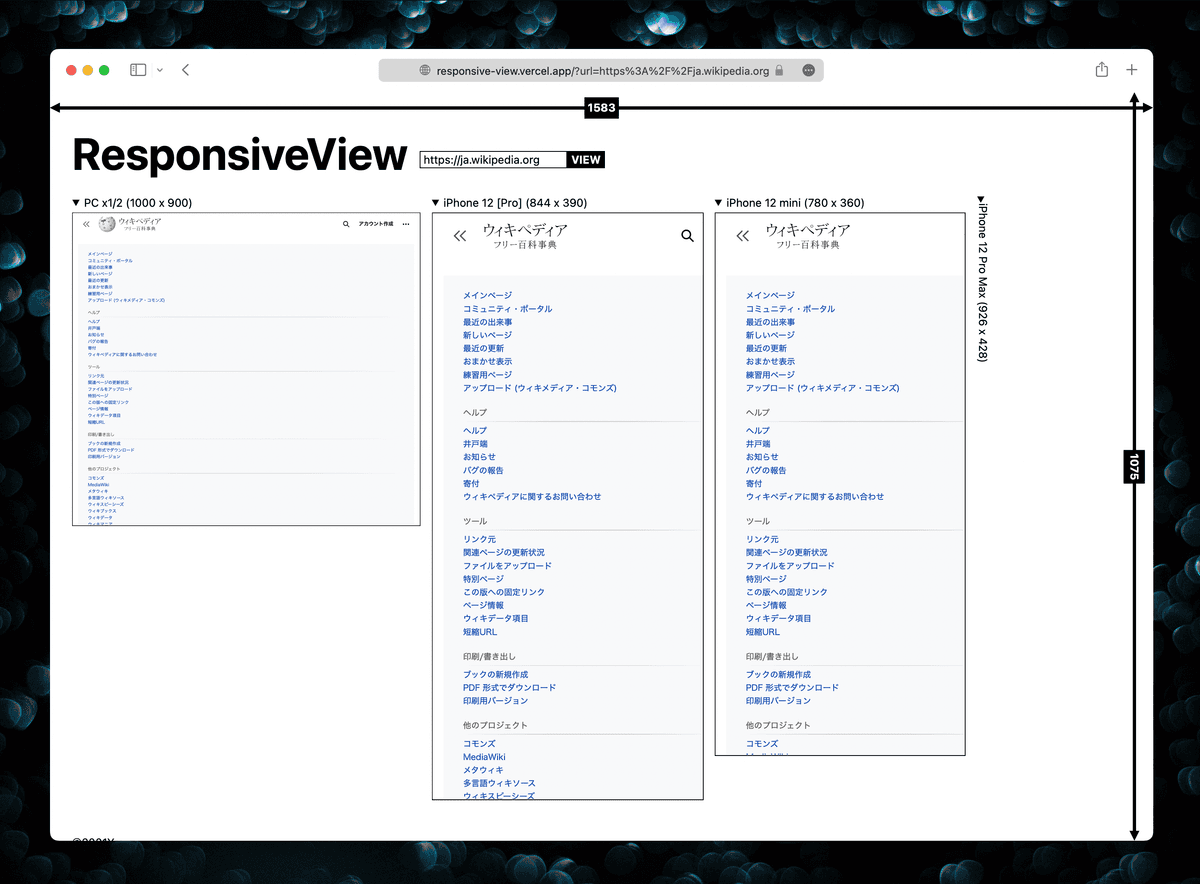
Task: Open the ellipsis more-options menu in the PC preview
Action: [405, 224]
